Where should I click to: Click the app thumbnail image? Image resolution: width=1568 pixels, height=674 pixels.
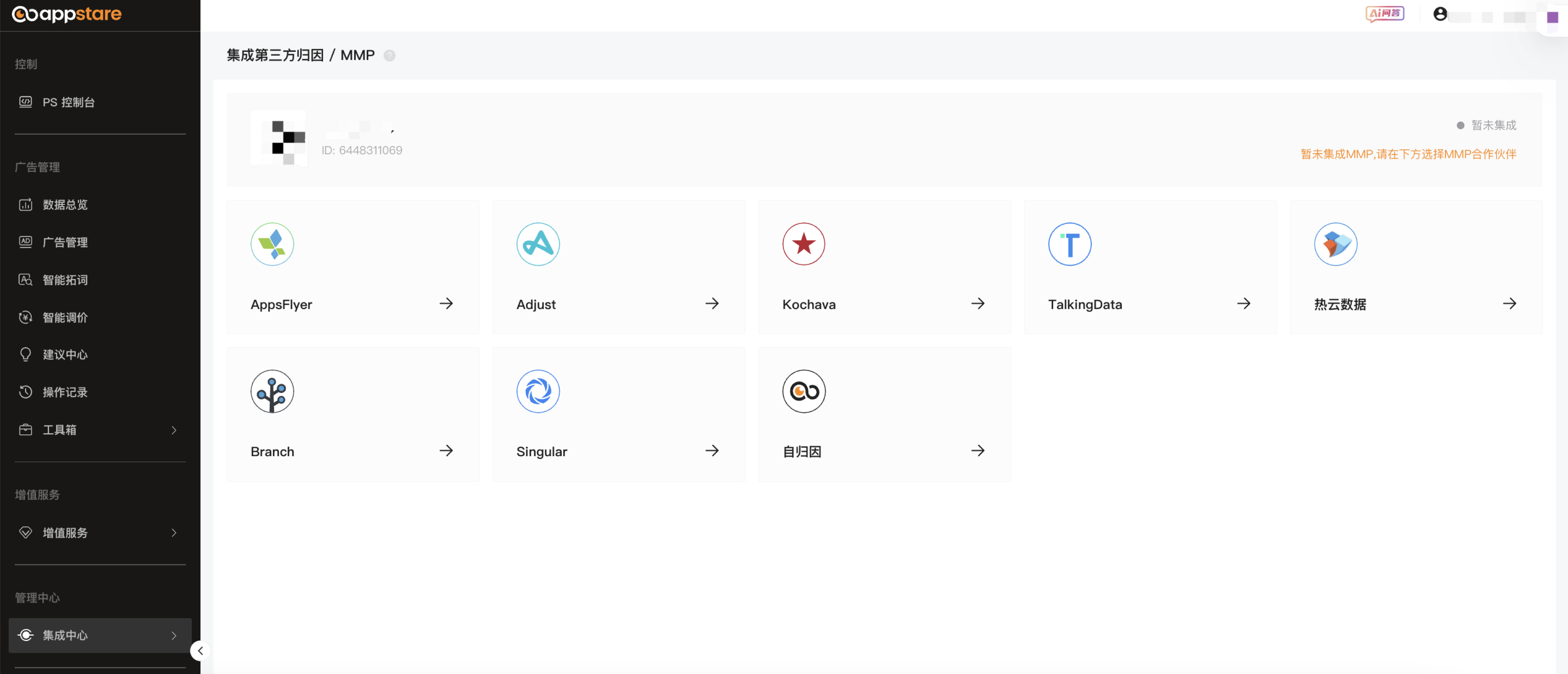(x=280, y=140)
